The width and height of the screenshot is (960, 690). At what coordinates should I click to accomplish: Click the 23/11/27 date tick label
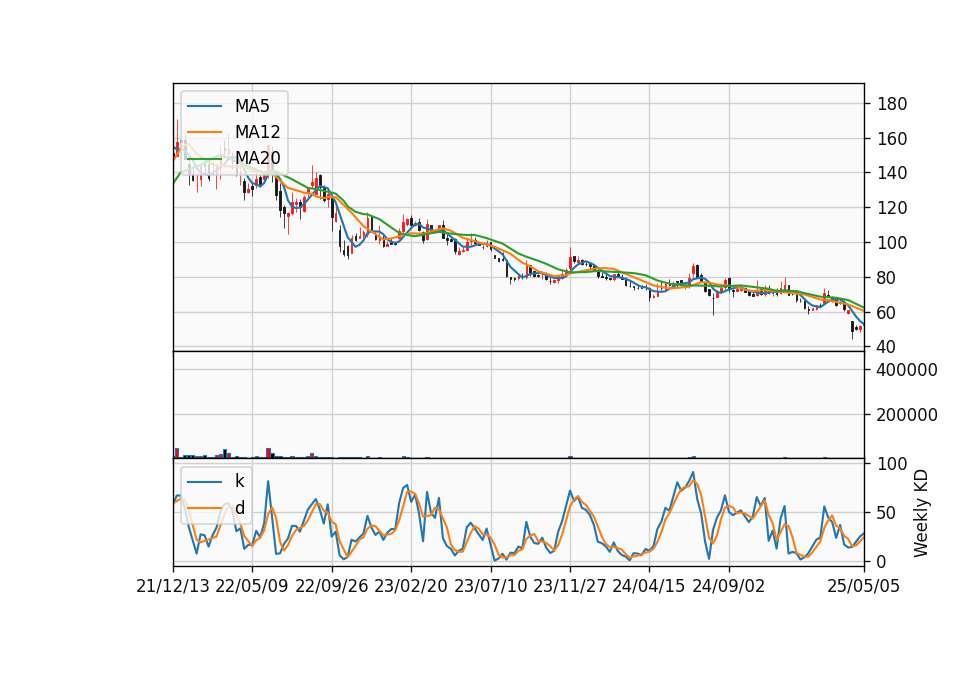click(x=570, y=586)
